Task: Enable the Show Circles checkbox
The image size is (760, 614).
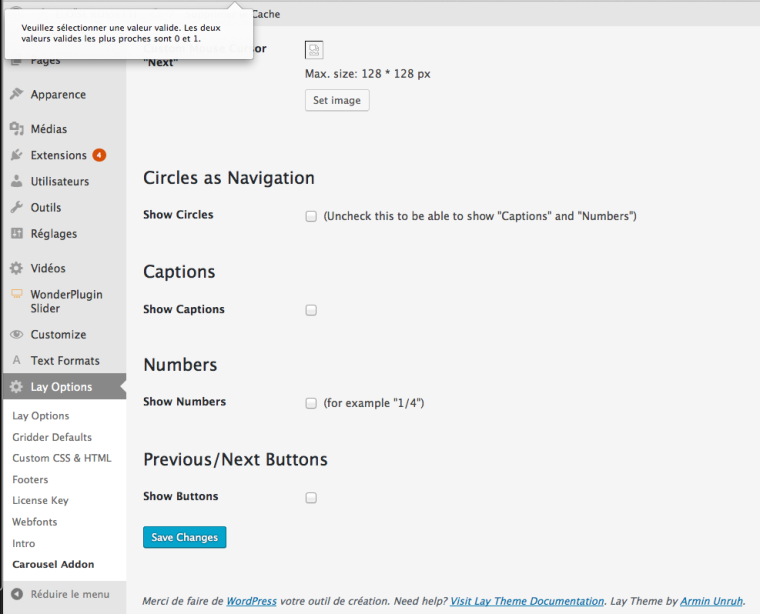Action: point(311,216)
